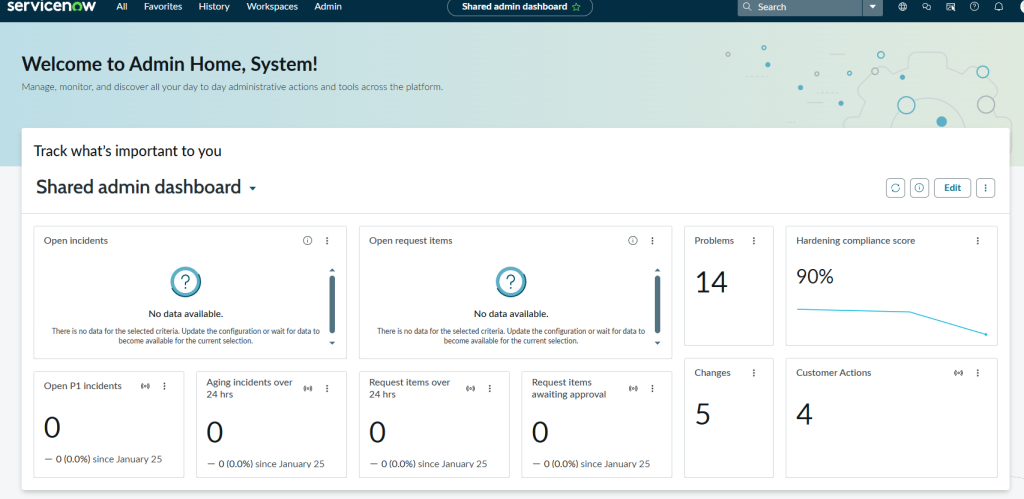Click real-time indicator on Open P1 incidents

[x=146, y=386]
